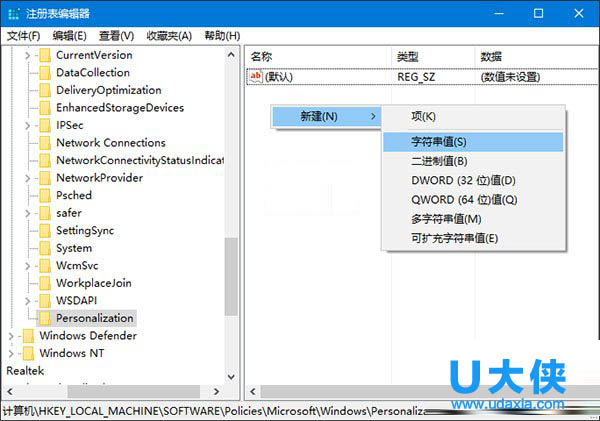
Task: Click the CurrentVersion folder icon
Action: click(x=45, y=55)
